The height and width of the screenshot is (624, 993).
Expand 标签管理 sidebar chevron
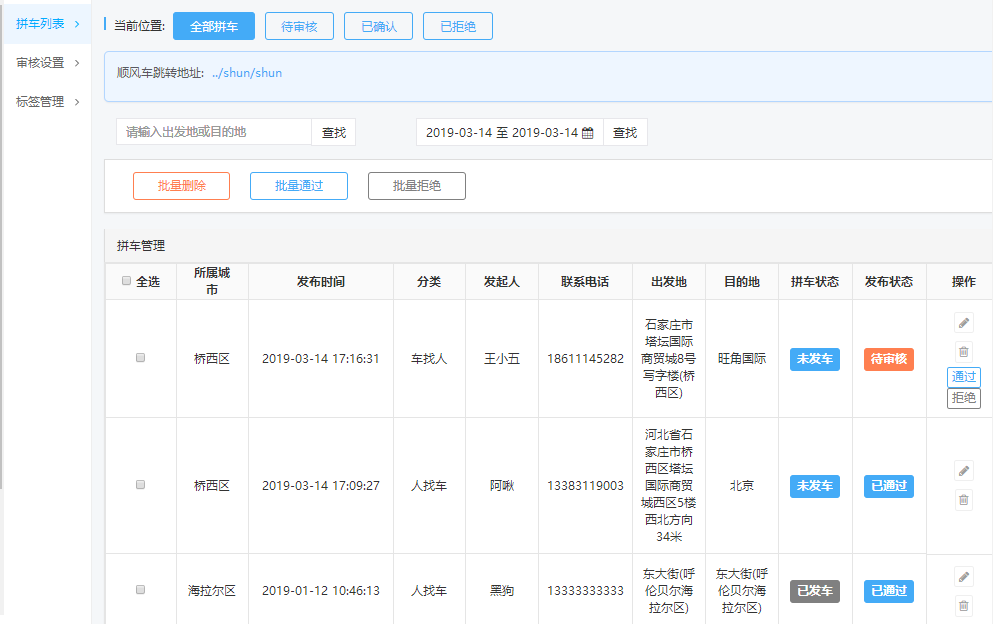(77, 102)
